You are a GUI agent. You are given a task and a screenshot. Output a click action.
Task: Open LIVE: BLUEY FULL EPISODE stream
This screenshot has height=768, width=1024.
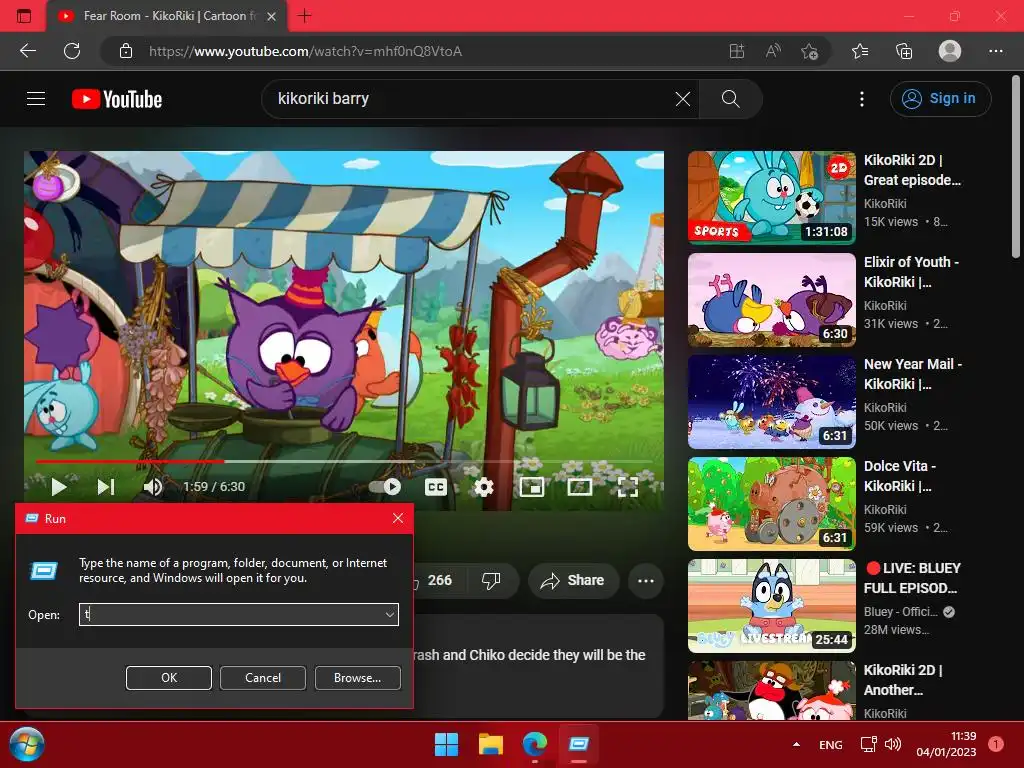click(912, 578)
